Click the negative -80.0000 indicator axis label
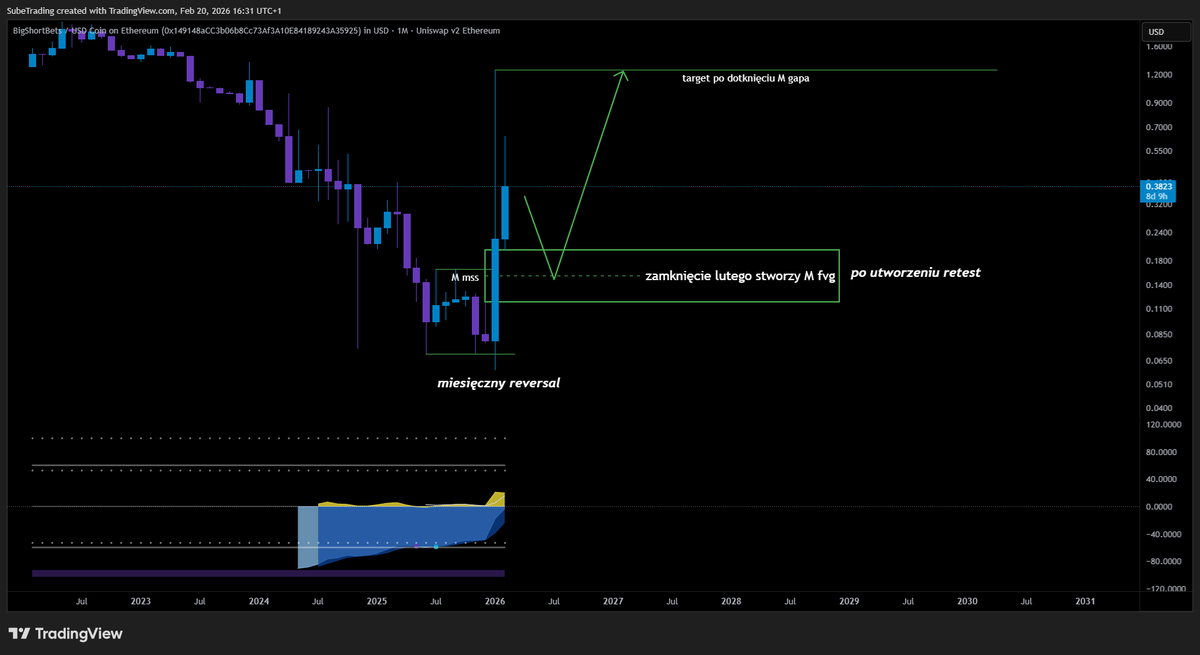 (x=1161, y=562)
